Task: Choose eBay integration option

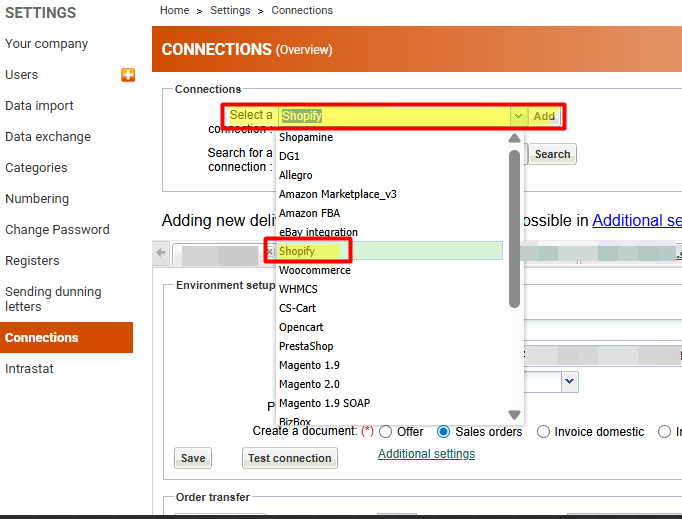Action: coord(391,232)
